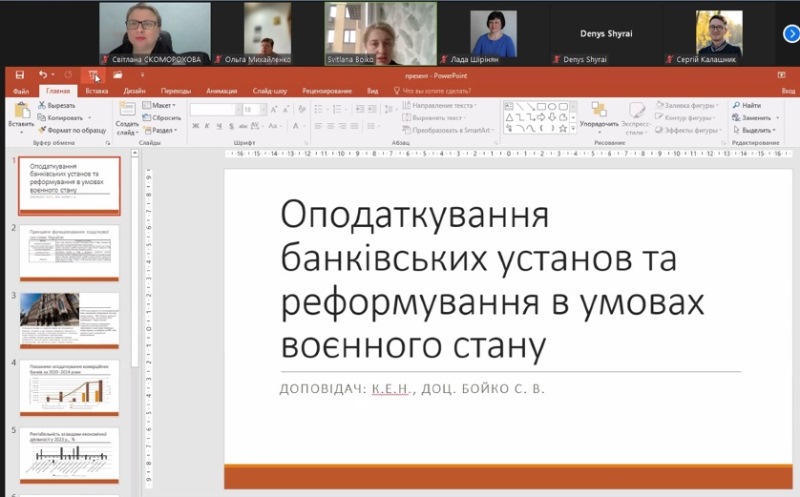800x497 pixels.
Task: Open Shape Outline (Контур фигуры) dropdown
Action: point(685,117)
